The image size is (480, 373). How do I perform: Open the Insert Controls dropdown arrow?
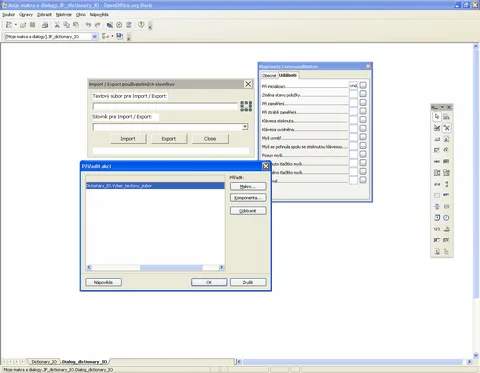click(112, 36)
